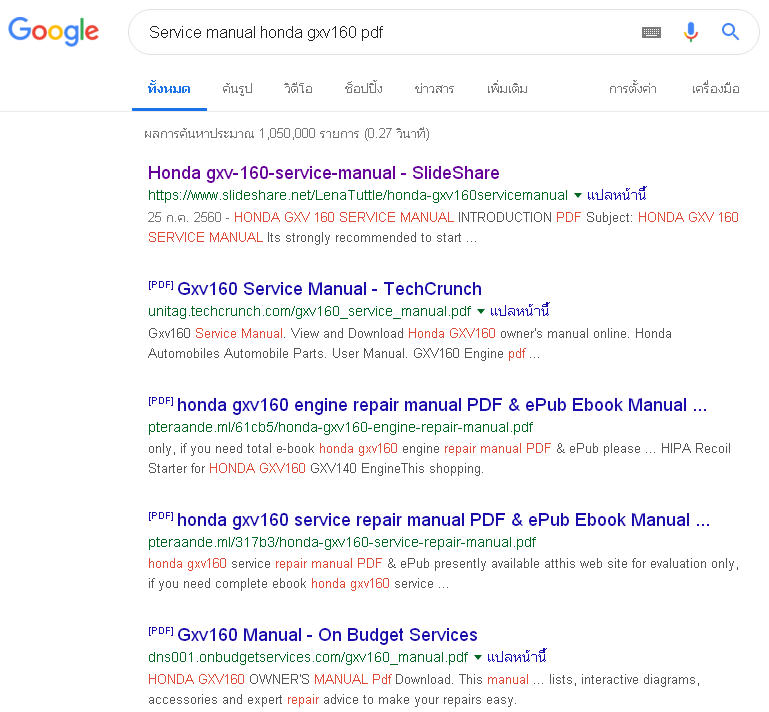Open Honda gxv-160-service-manual SlideShare result
769x712 pixels.
click(323, 173)
